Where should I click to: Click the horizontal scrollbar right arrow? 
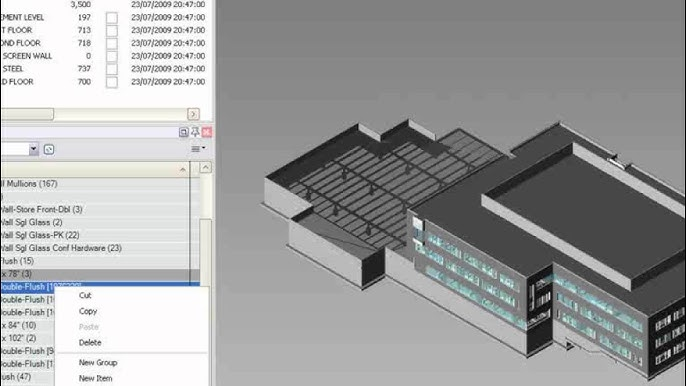[x=193, y=114]
